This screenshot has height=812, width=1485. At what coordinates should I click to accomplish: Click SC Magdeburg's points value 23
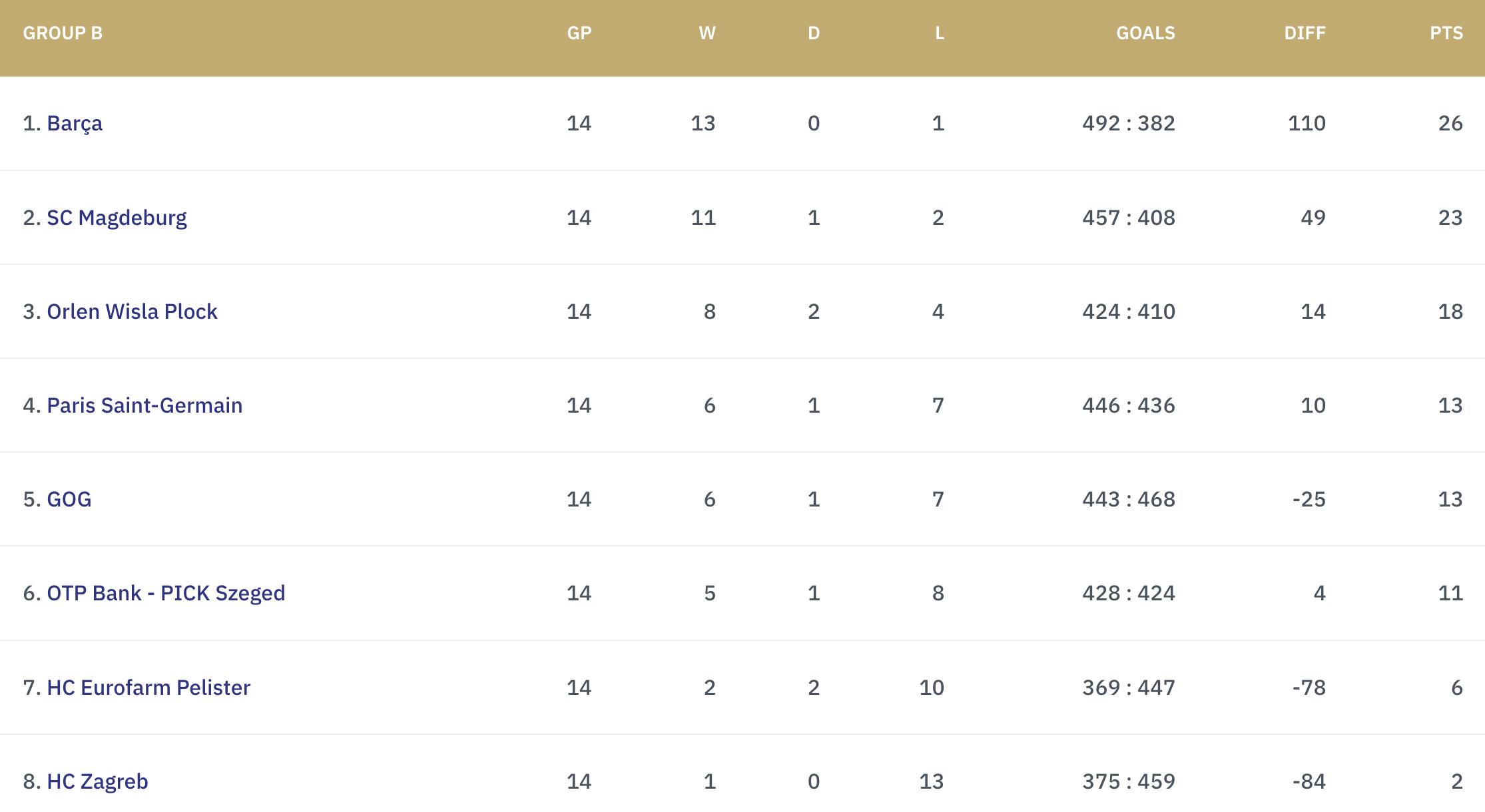pyautogui.click(x=1450, y=218)
